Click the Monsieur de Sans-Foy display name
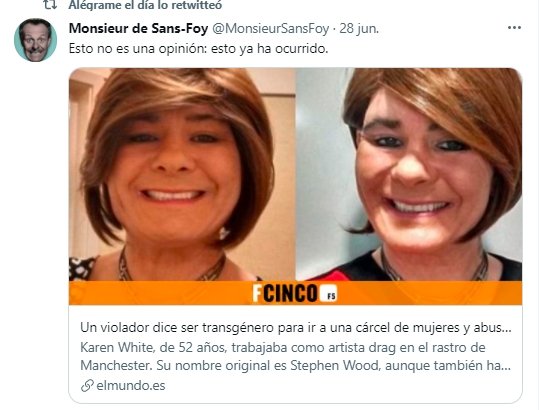The width and height of the screenshot is (539, 410). pyautogui.click(x=138, y=28)
